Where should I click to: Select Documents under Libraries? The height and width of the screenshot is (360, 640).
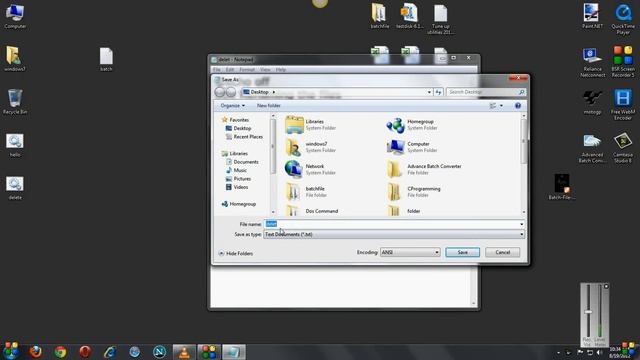pos(242,162)
